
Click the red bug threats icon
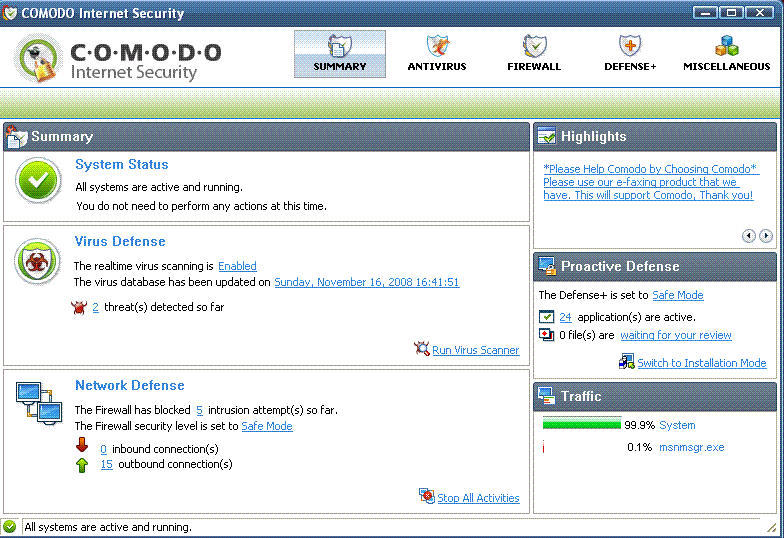(79, 308)
